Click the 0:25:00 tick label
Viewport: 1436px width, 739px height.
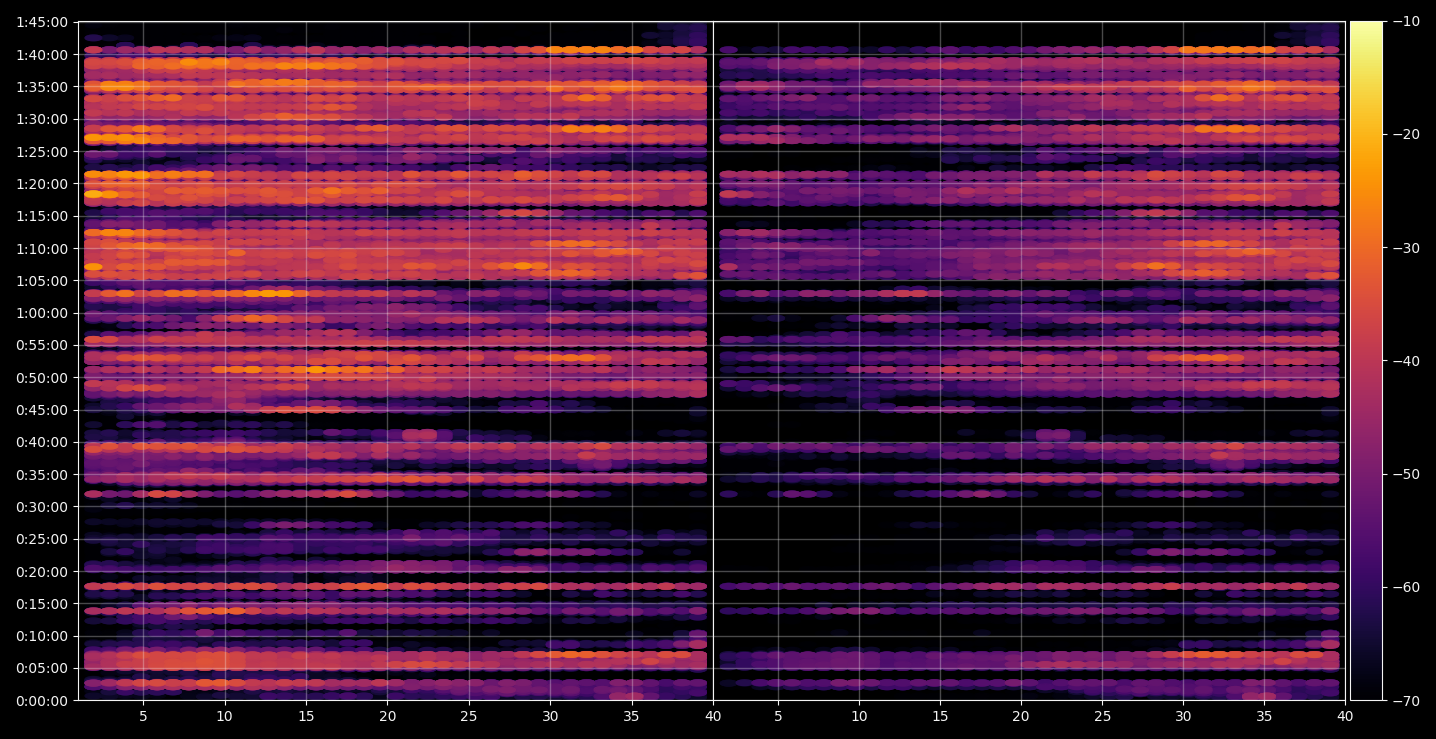pos(42,539)
